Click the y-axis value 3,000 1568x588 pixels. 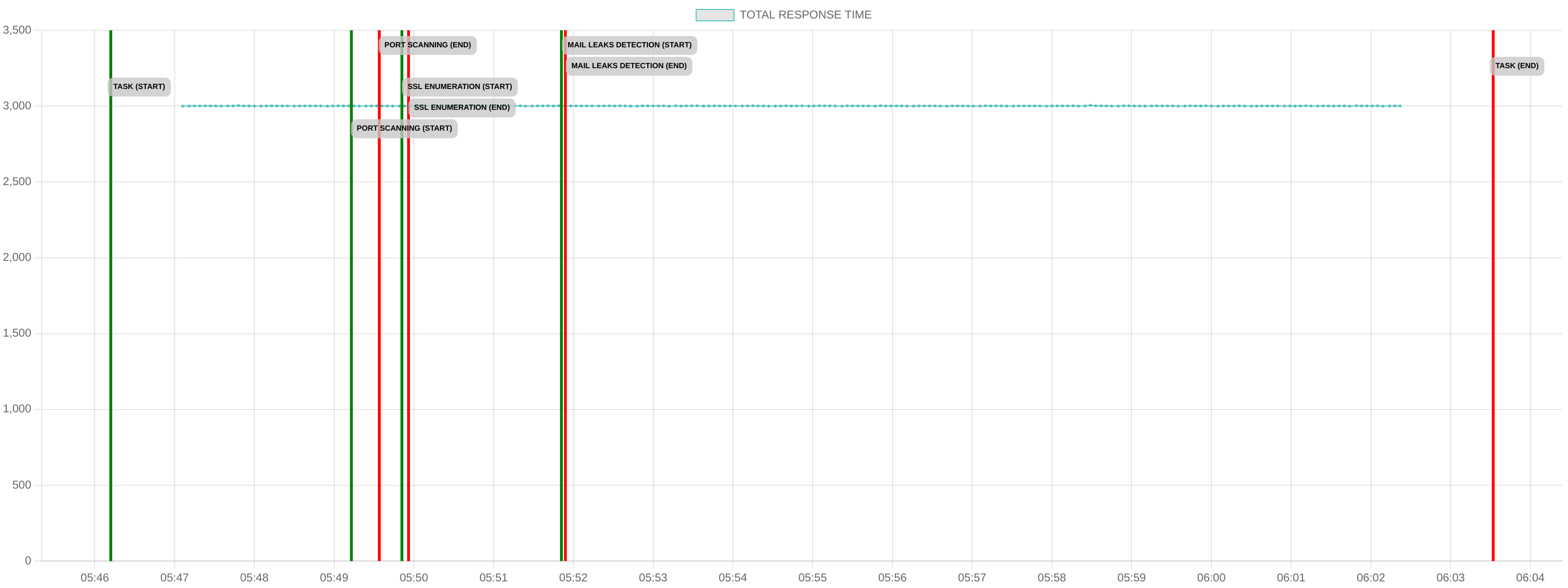[17, 106]
